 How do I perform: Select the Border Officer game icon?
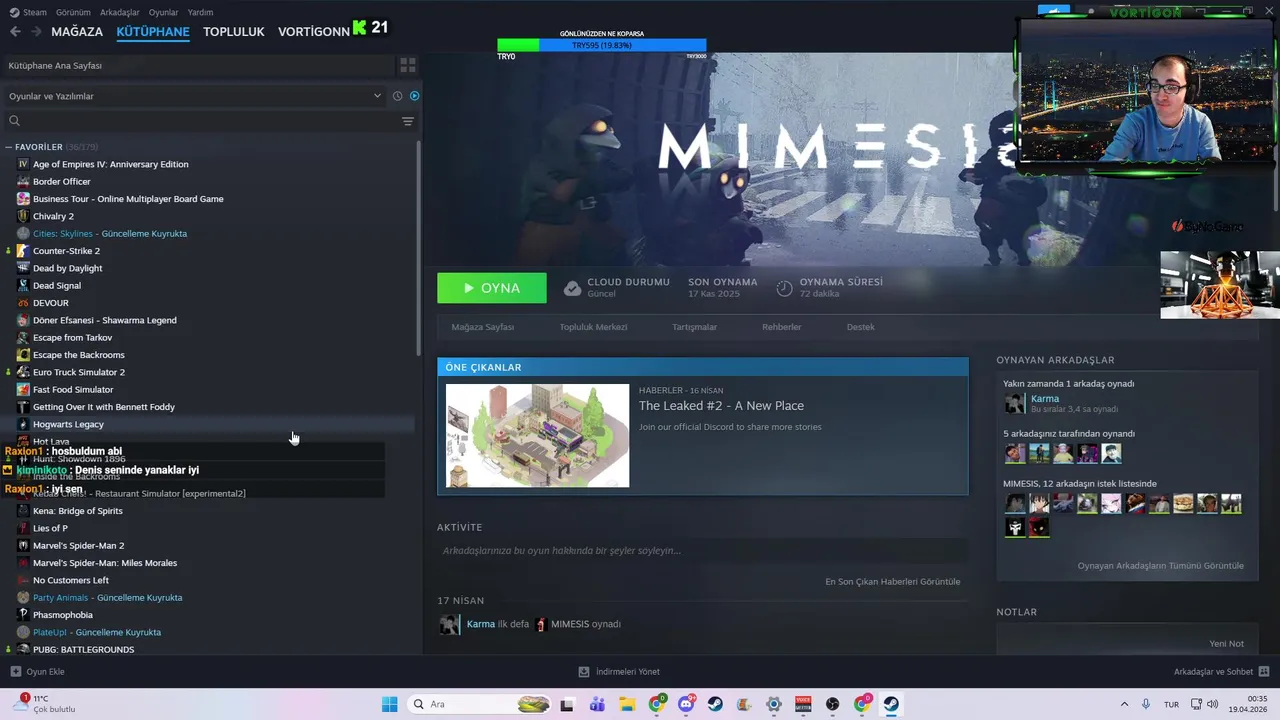click(23, 181)
